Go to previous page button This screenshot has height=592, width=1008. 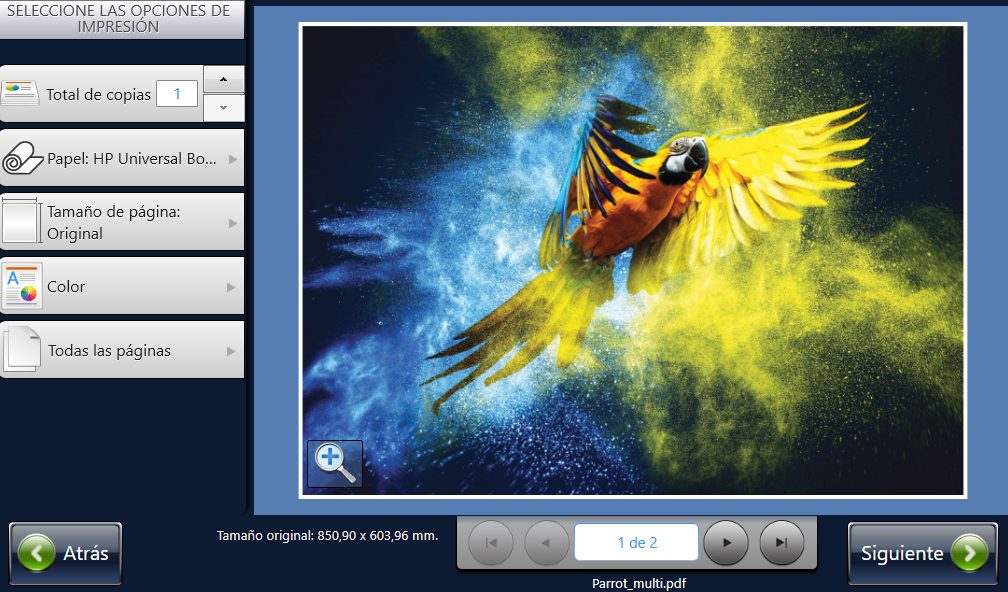[x=546, y=543]
